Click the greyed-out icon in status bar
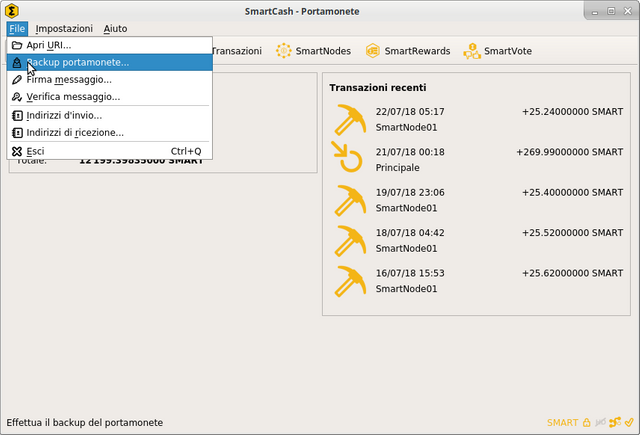The height and width of the screenshot is (435, 640). (600, 422)
